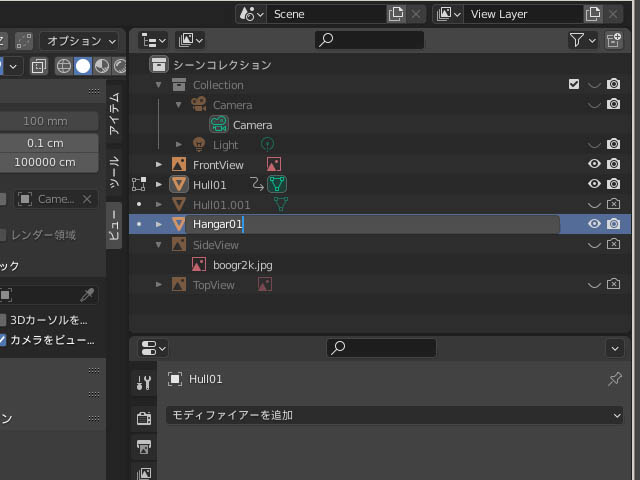Open the outliner editor type dropdown
The height and width of the screenshot is (480, 640).
pyautogui.click(x=153, y=40)
